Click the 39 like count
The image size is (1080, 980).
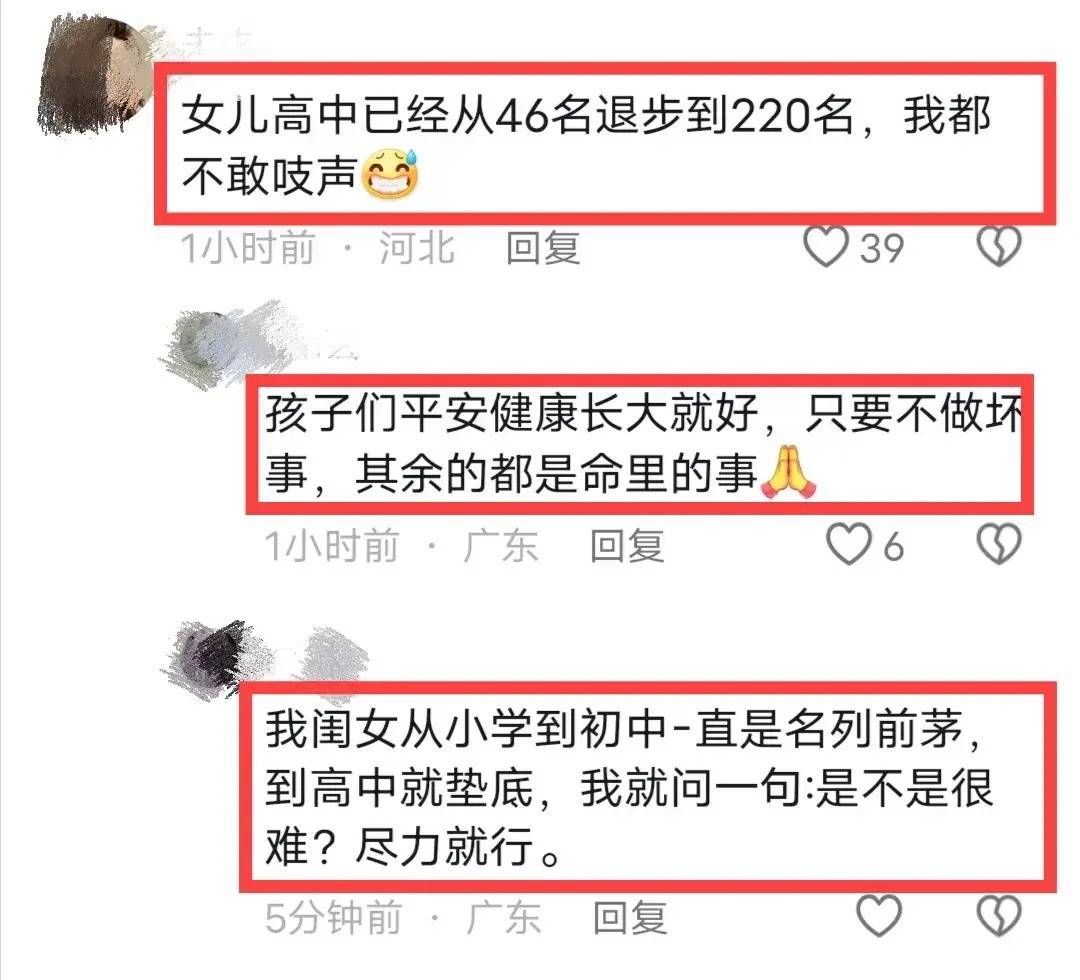tap(882, 248)
